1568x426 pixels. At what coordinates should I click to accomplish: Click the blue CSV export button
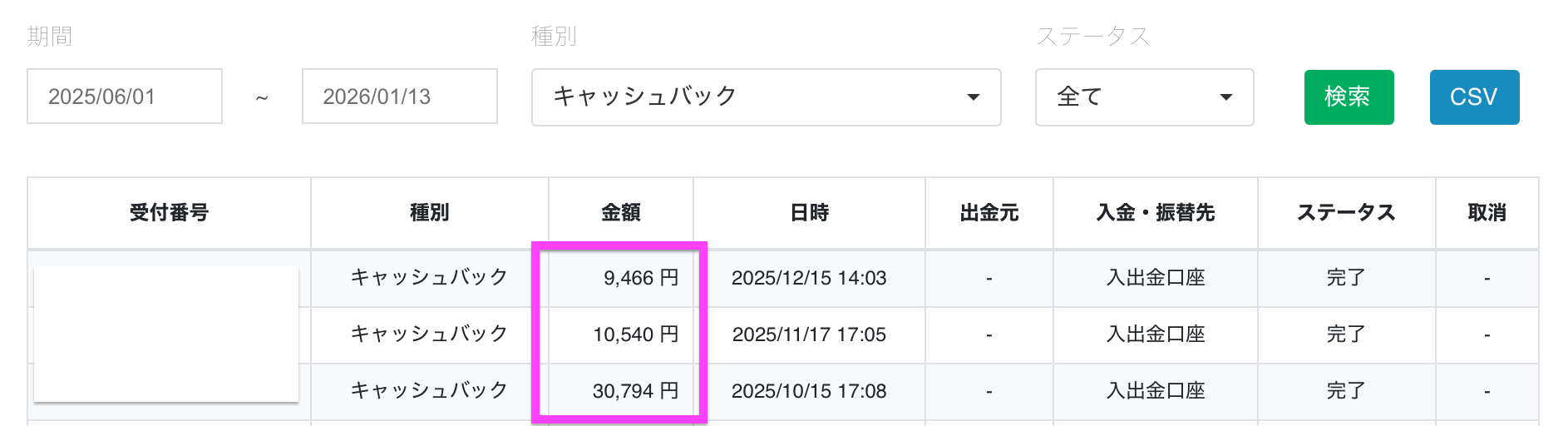coord(1473,97)
